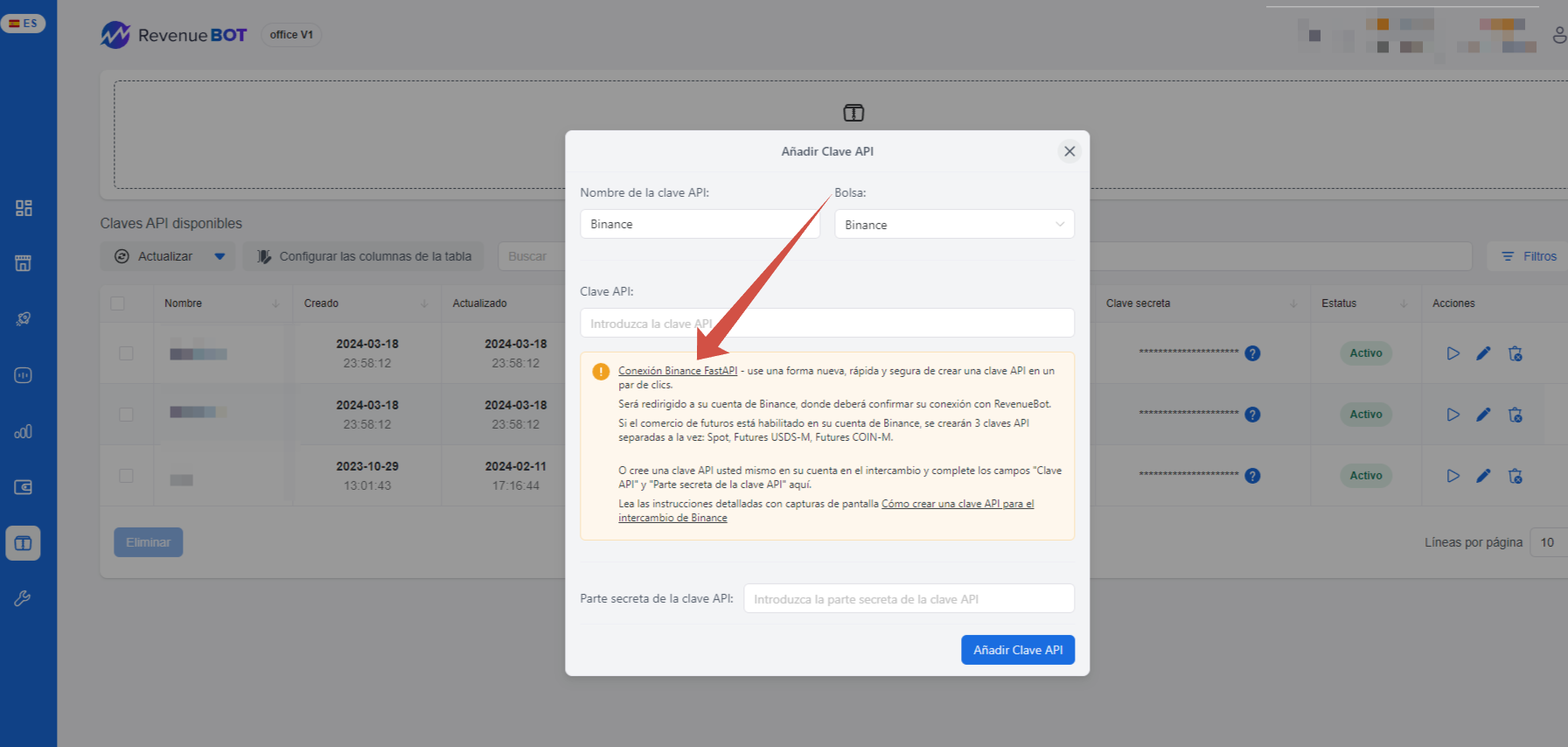1568x747 pixels.
Task: Open the Actualizar dropdown arrow
Action: (x=220, y=256)
